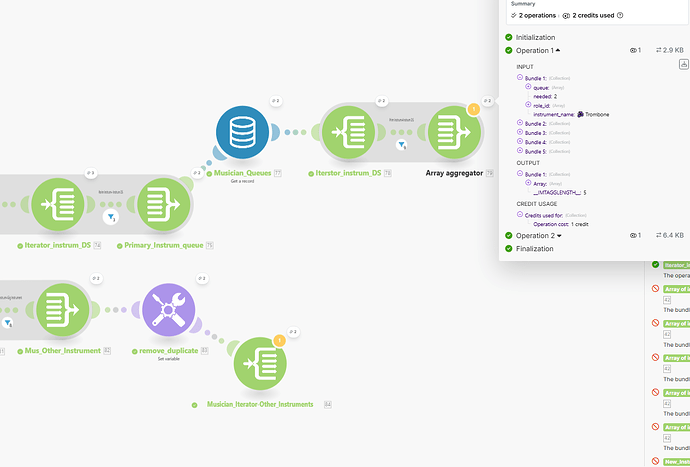Select the Musician_Iterator-Other_Instruments iterator module

point(260,364)
